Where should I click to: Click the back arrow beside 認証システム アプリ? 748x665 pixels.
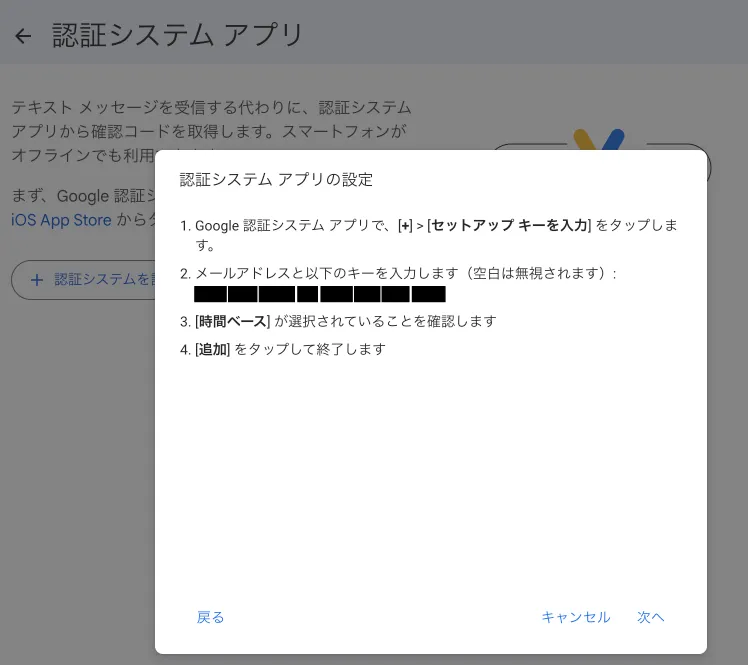click(x=23, y=36)
